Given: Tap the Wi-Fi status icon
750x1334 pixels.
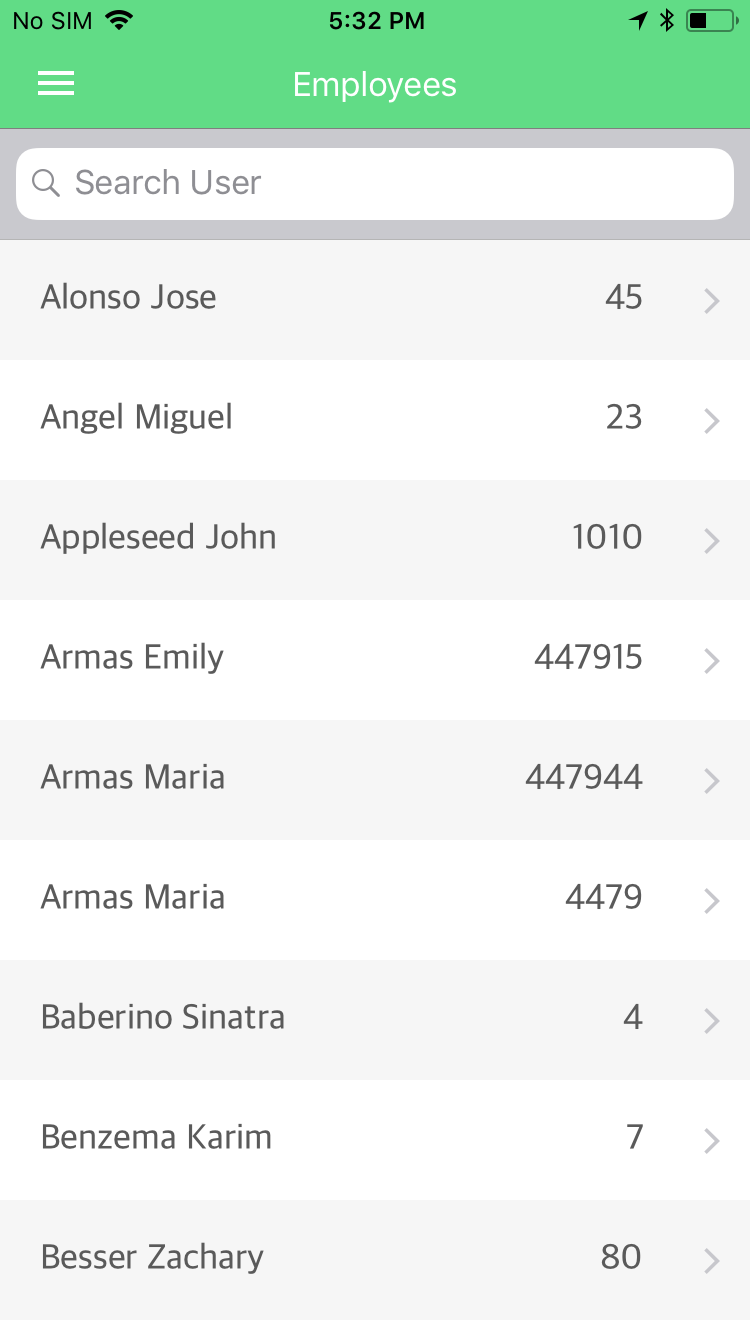Looking at the screenshot, I should point(120,21).
